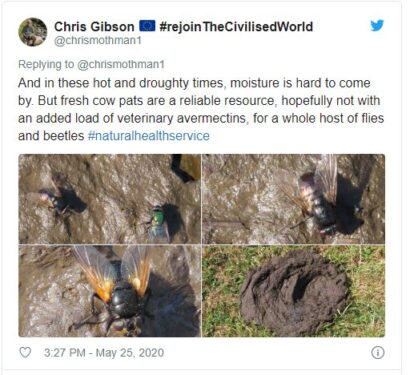Click the green bottle fly in the photo
Image resolution: width=418 pixels, height=375 pixels.
(x=158, y=220)
